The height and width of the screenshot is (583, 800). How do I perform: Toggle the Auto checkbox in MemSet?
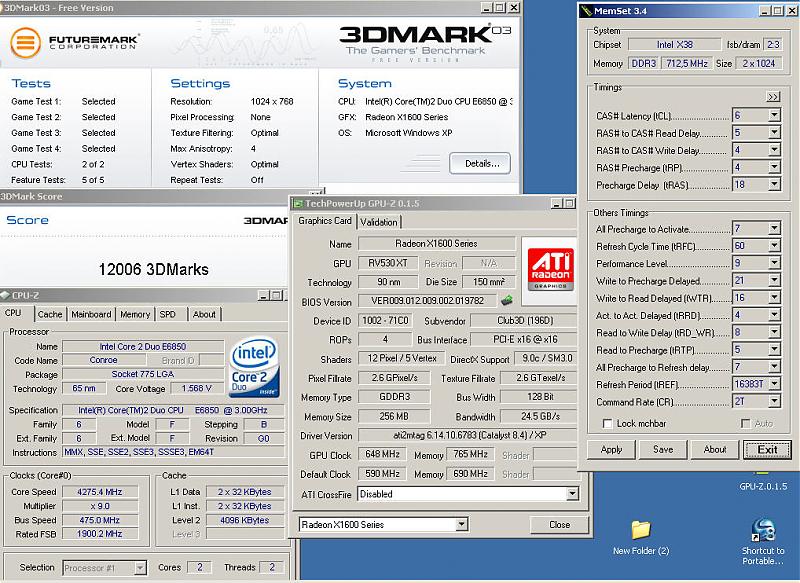pyautogui.click(x=745, y=423)
